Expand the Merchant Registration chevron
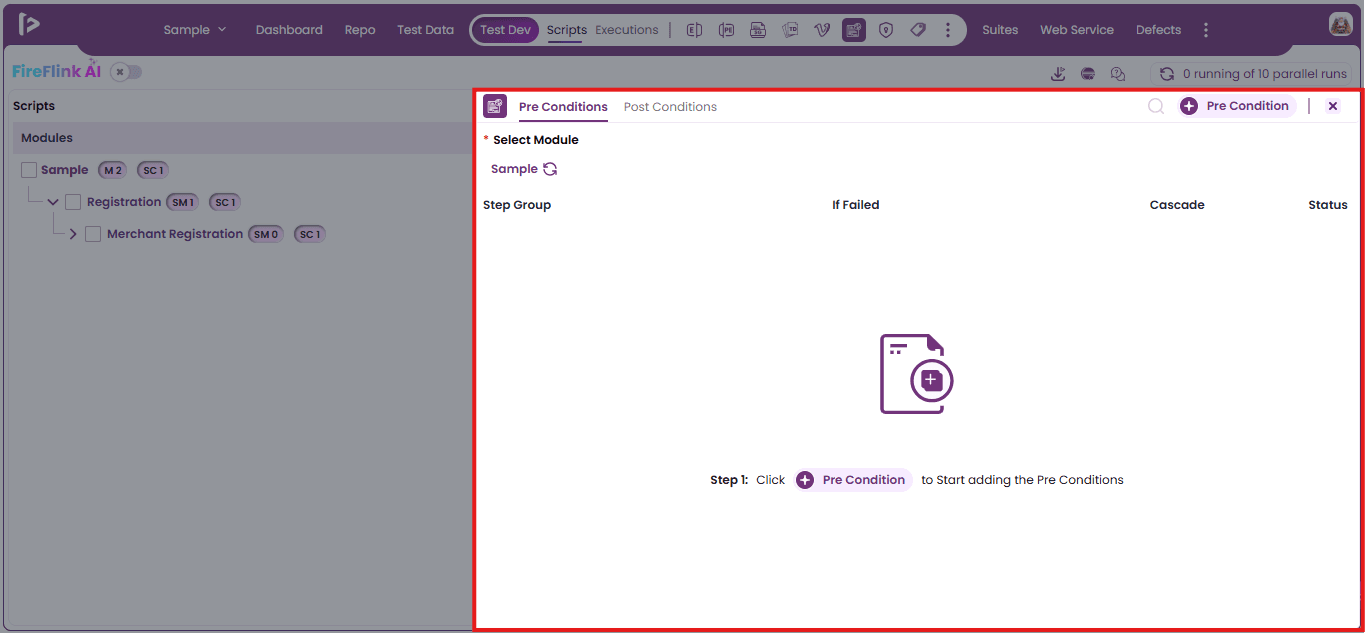1365x633 pixels. (x=73, y=234)
